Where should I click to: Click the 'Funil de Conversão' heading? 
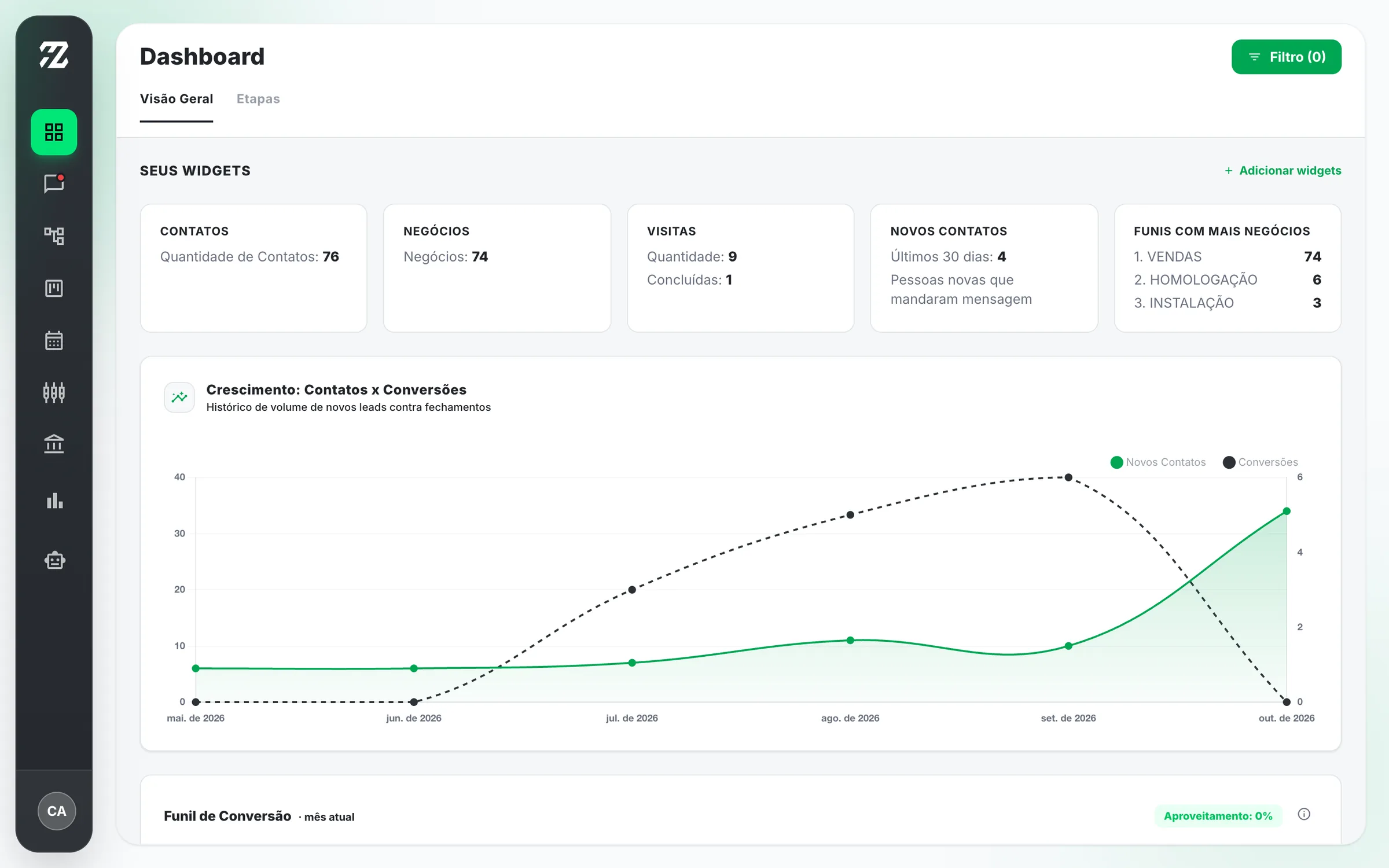[x=227, y=816]
